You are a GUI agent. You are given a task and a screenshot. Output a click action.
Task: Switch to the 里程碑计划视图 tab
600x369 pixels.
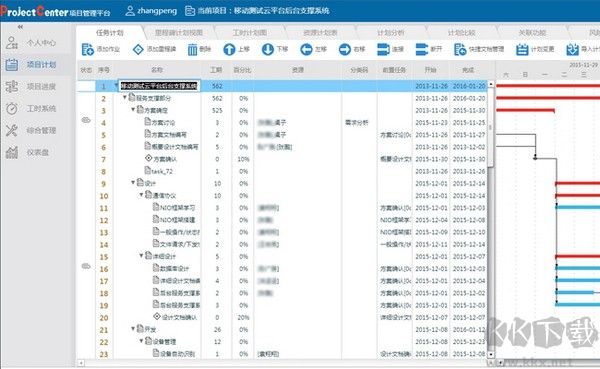click(179, 33)
